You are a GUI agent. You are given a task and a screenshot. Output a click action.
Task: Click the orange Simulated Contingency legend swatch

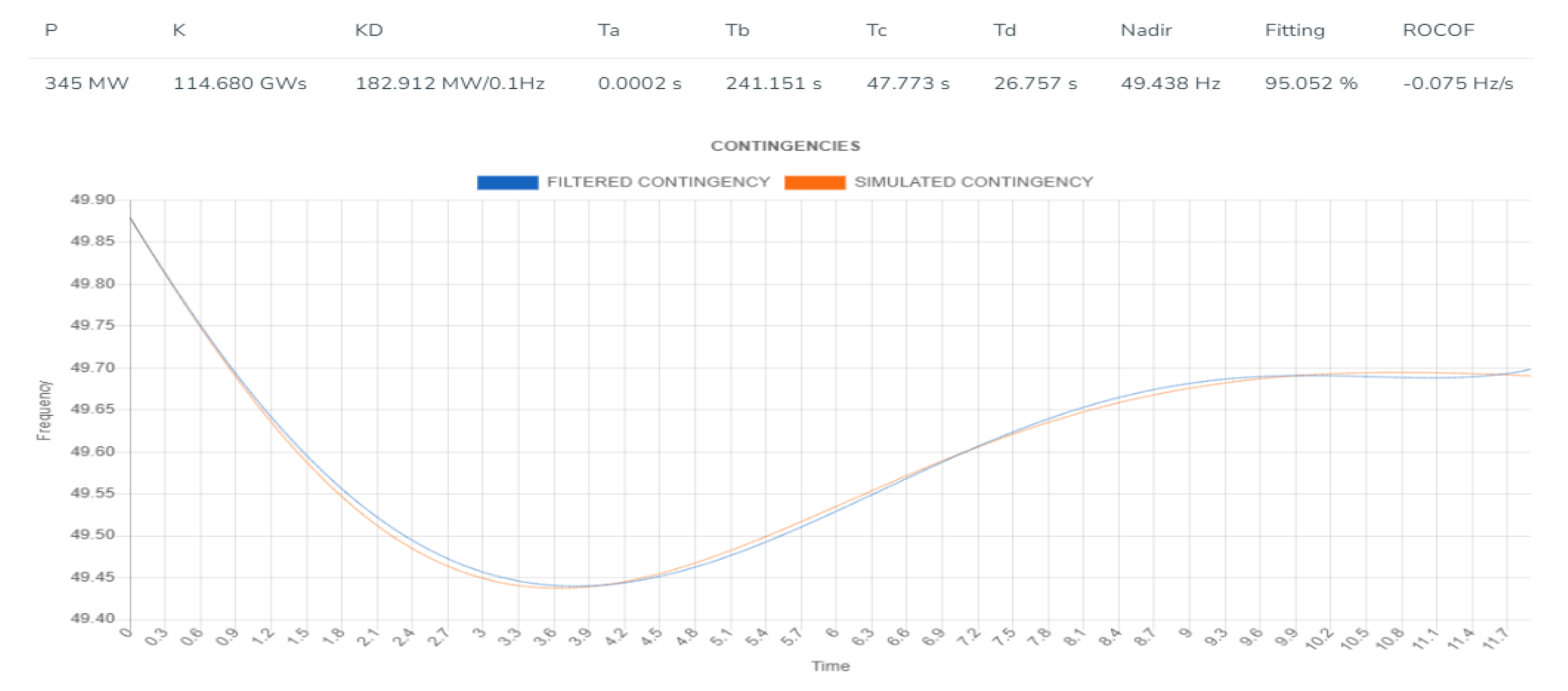(x=815, y=182)
